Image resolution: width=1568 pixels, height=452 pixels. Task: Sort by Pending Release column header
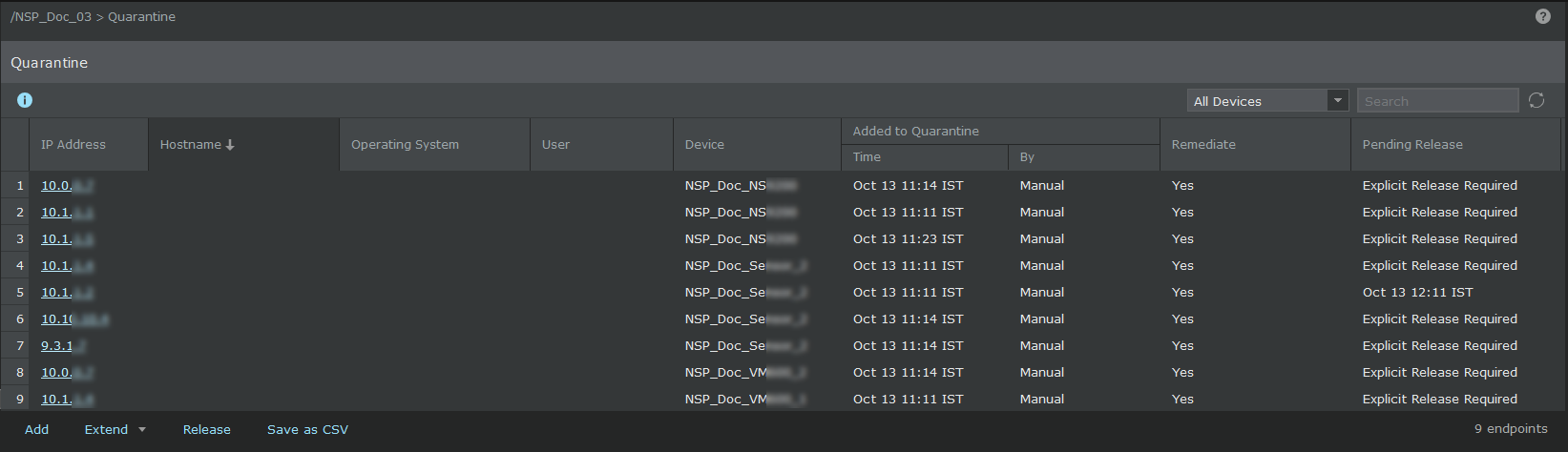1412,145
